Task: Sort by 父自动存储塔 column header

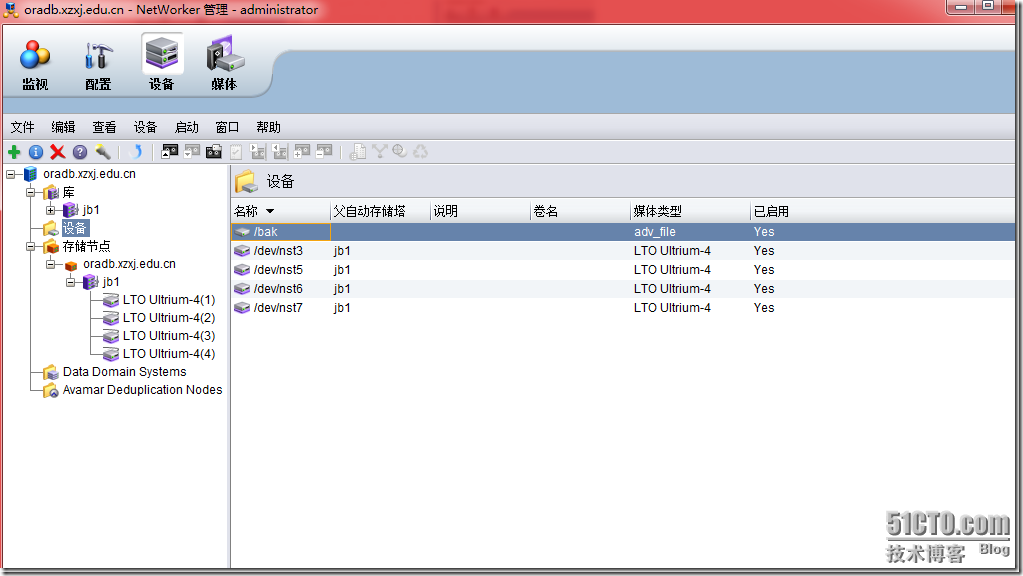Action: point(380,211)
